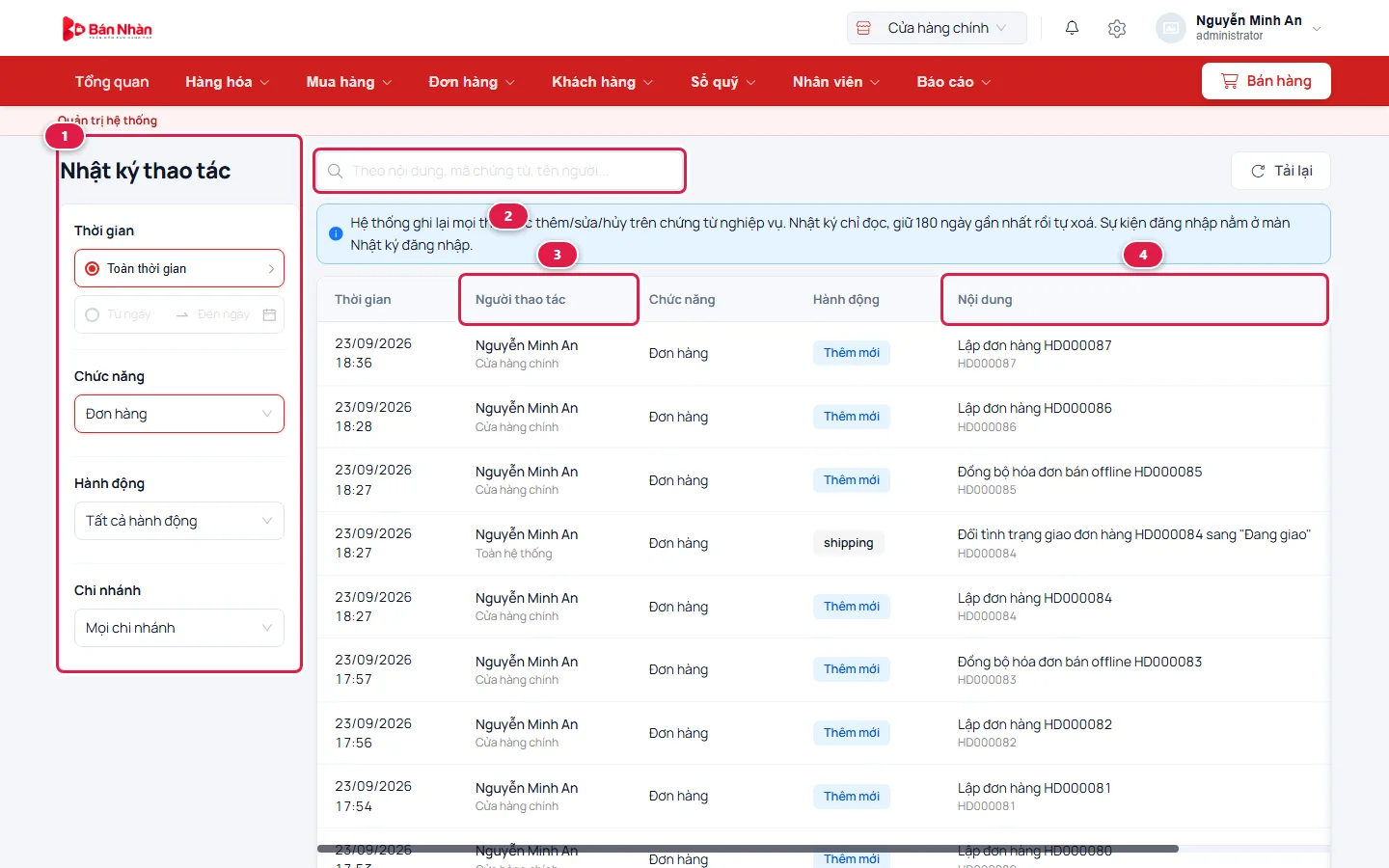Click the Thêm mới tag for HD000086
Viewport: 1389px width, 868px height.
(852, 417)
